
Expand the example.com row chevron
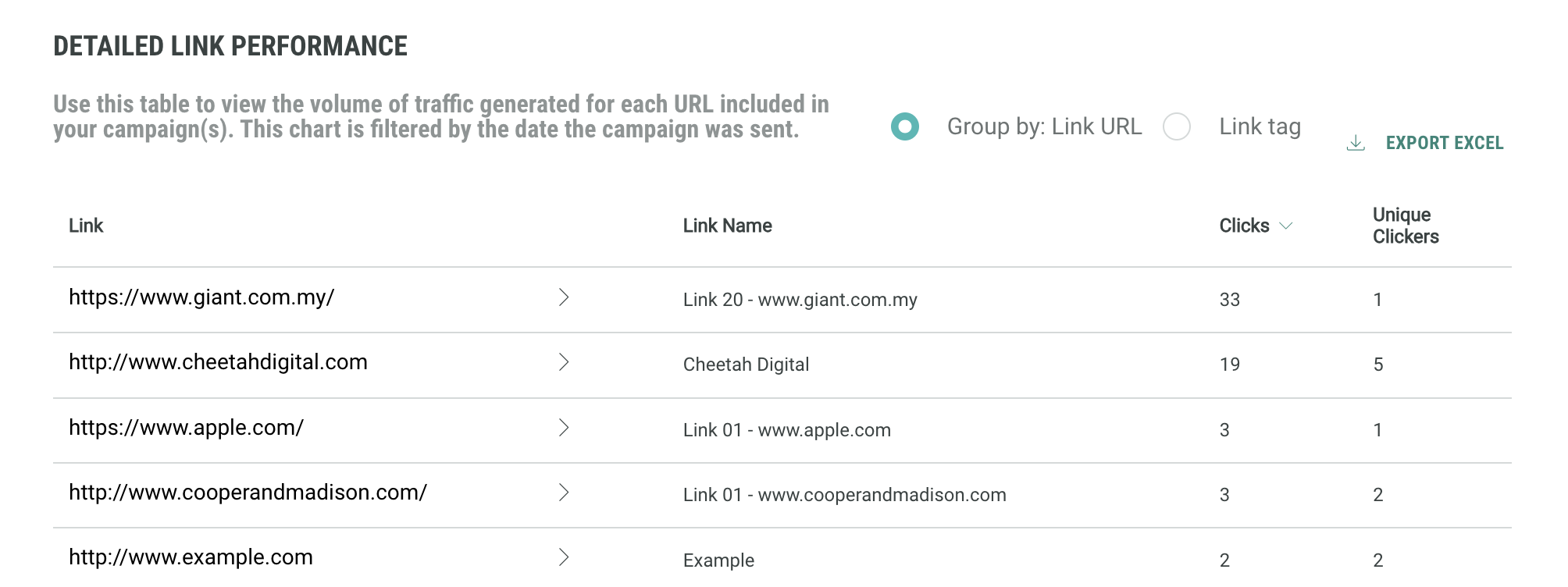564,557
